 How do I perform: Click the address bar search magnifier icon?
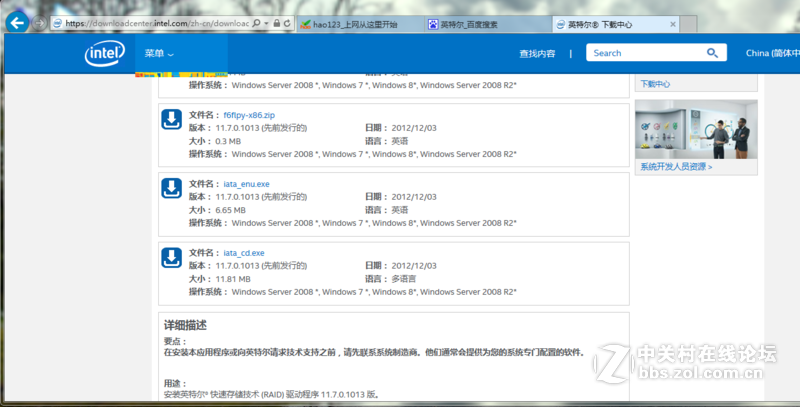pos(257,23)
